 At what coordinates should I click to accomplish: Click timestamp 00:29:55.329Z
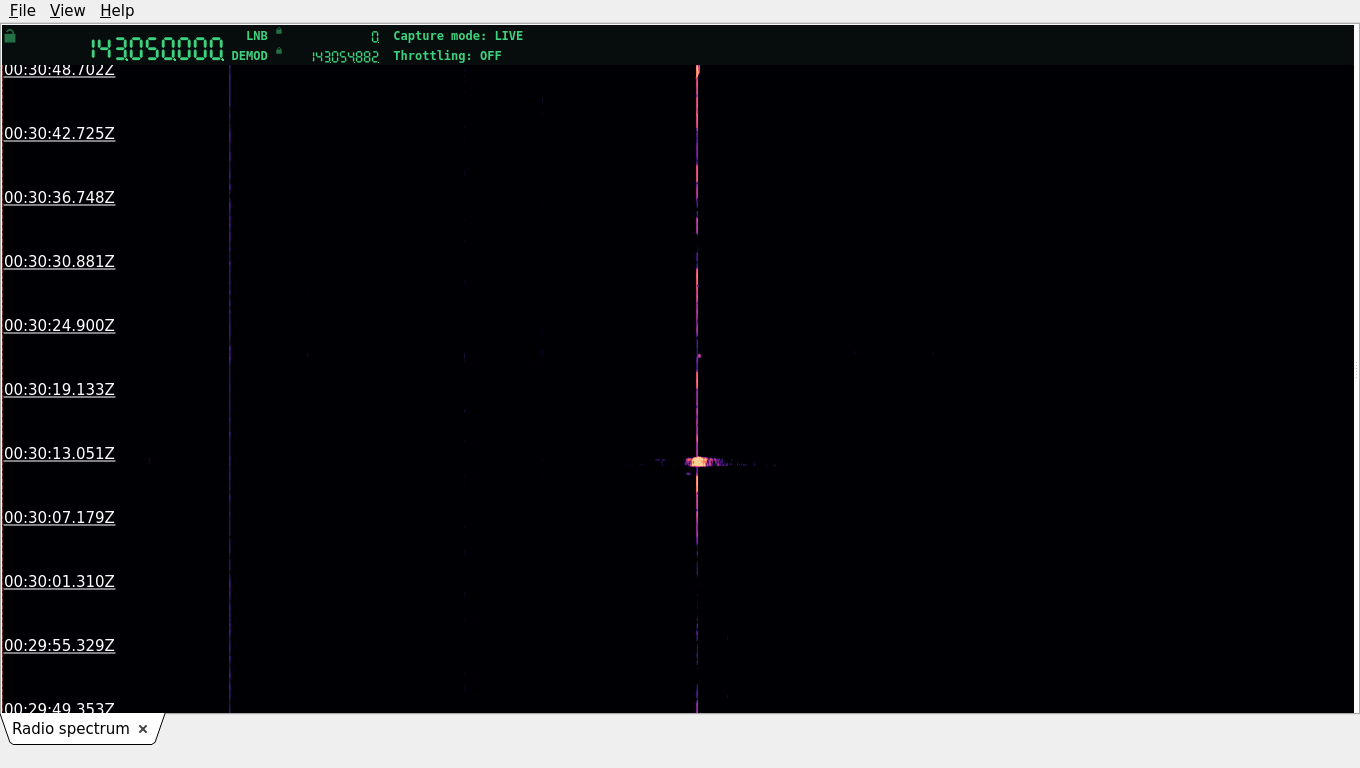tap(60, 646)
